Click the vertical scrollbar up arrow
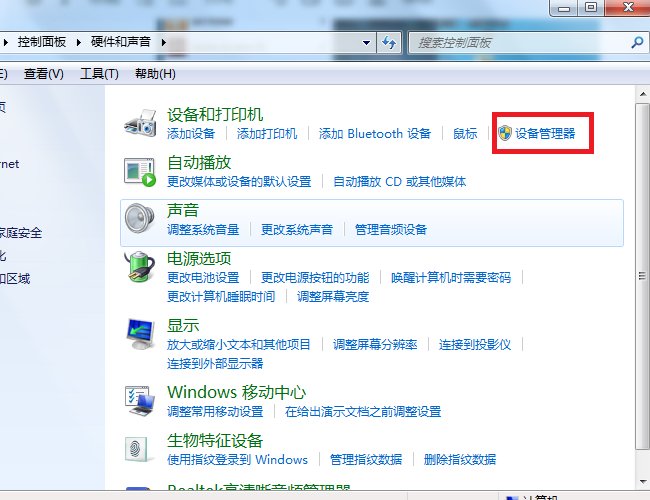Screen dimensions: 650x500 pos(643,95)
